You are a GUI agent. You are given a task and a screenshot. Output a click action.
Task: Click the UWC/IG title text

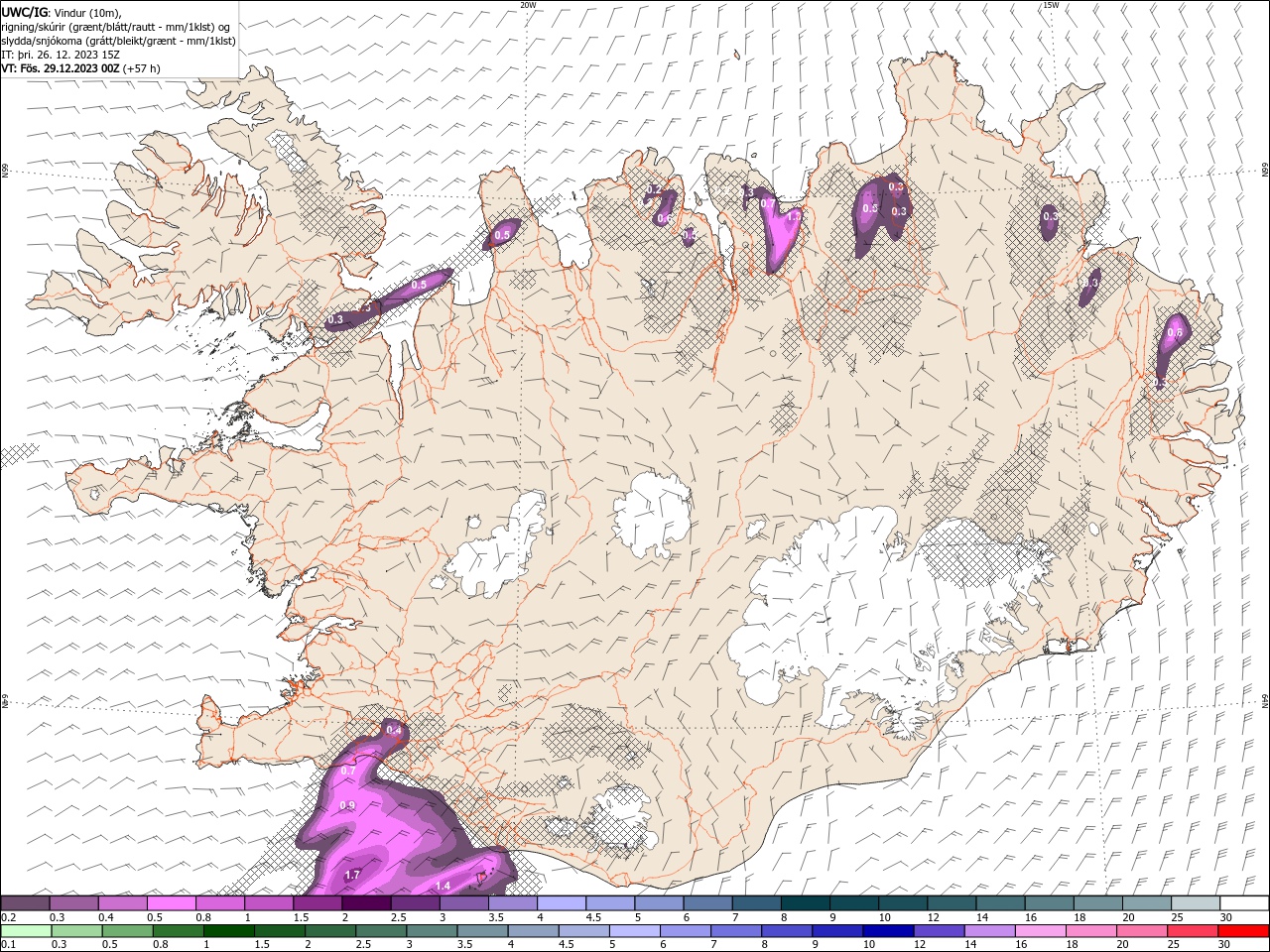pos(25,12)
